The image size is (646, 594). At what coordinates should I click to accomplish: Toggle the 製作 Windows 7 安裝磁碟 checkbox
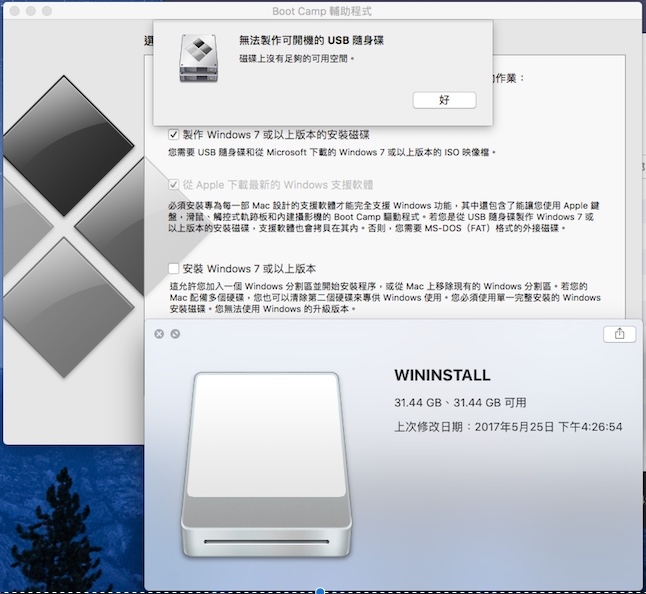(173, 134)
